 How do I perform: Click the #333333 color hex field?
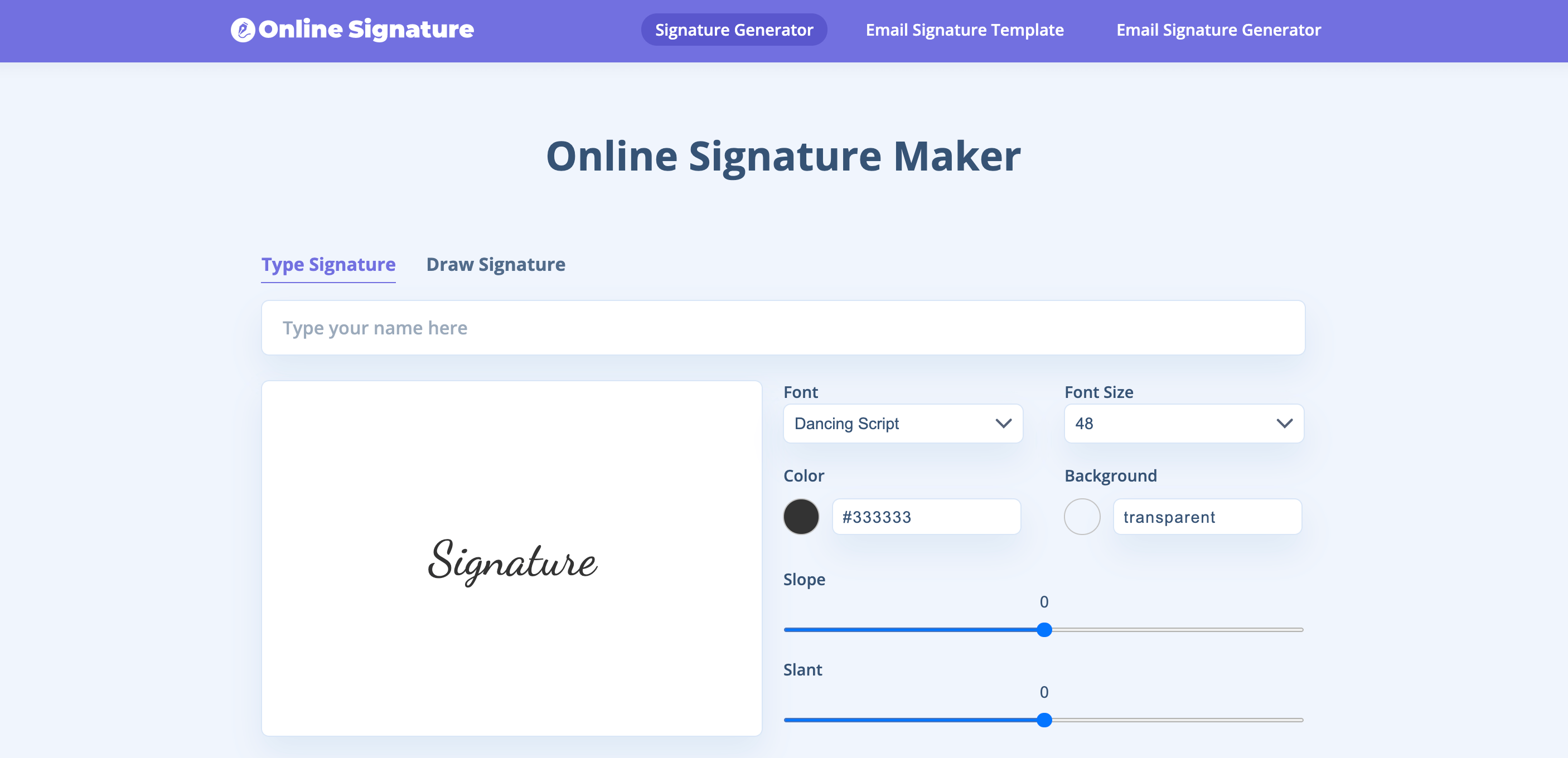(x=926, y=517)
